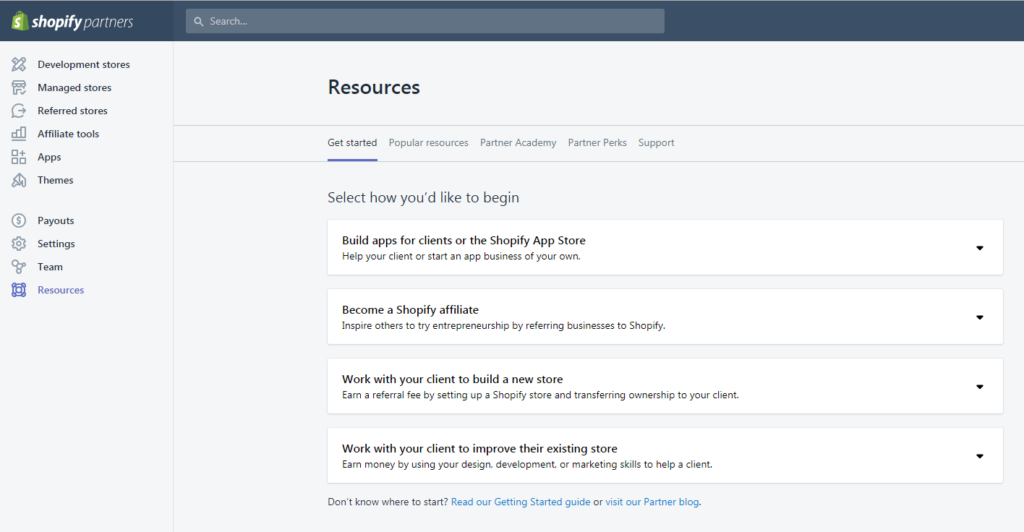The image size is (1024, 532).
Task: Click the Themes brush icon
Action: pyautogui.click(x=19, y=180)
